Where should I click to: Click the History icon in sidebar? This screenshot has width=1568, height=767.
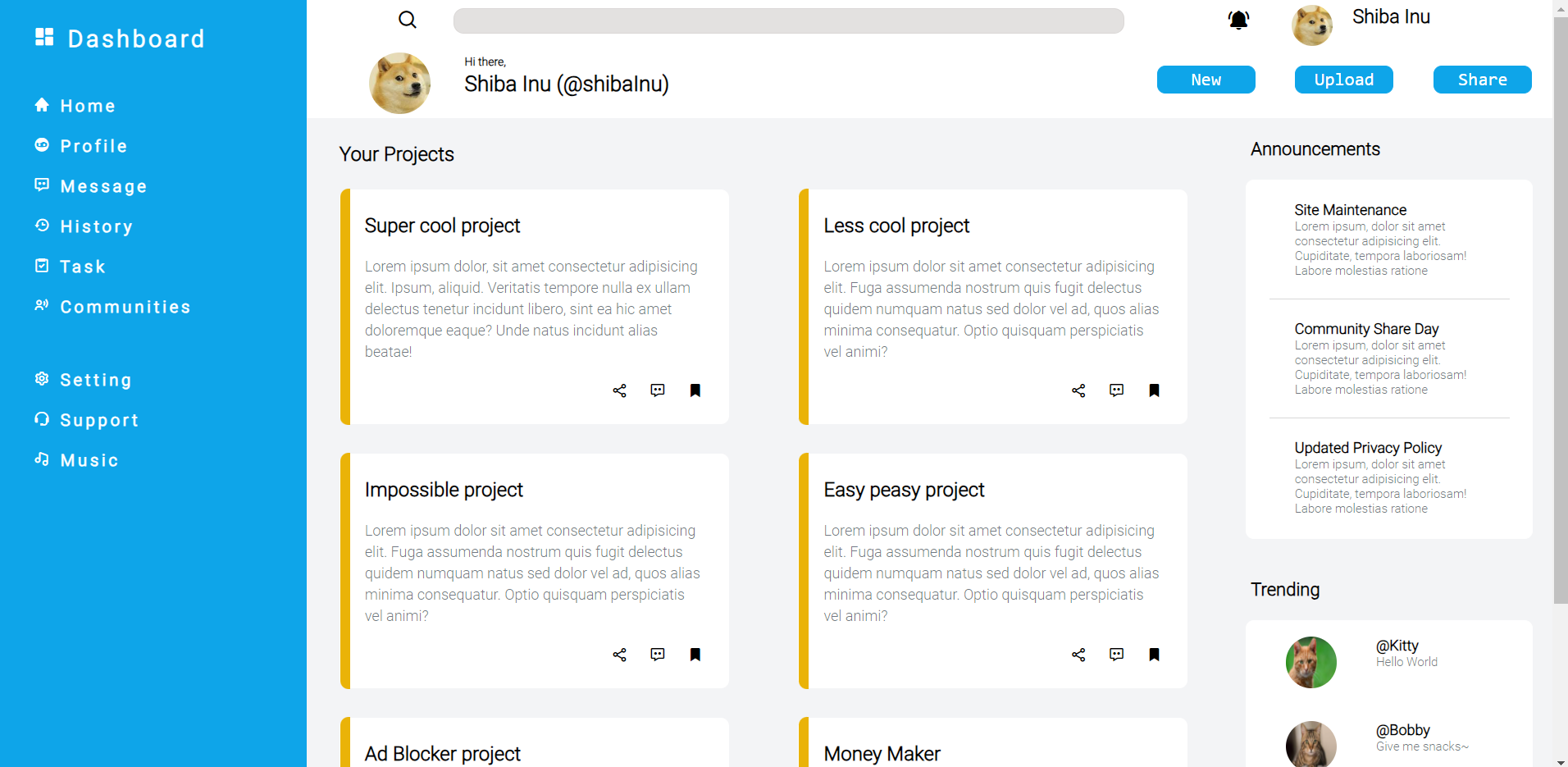coord(42,226)
